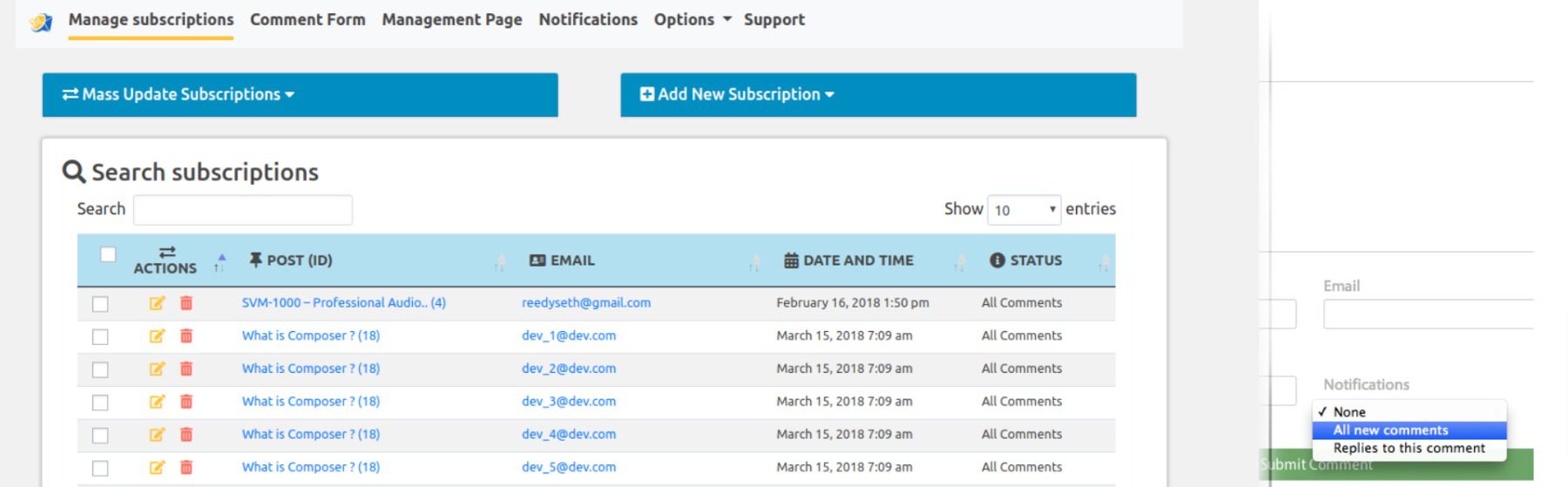Open the Add New Subscription dropdown
Screen dimensions: 1568x487
(x=878, y=95)
